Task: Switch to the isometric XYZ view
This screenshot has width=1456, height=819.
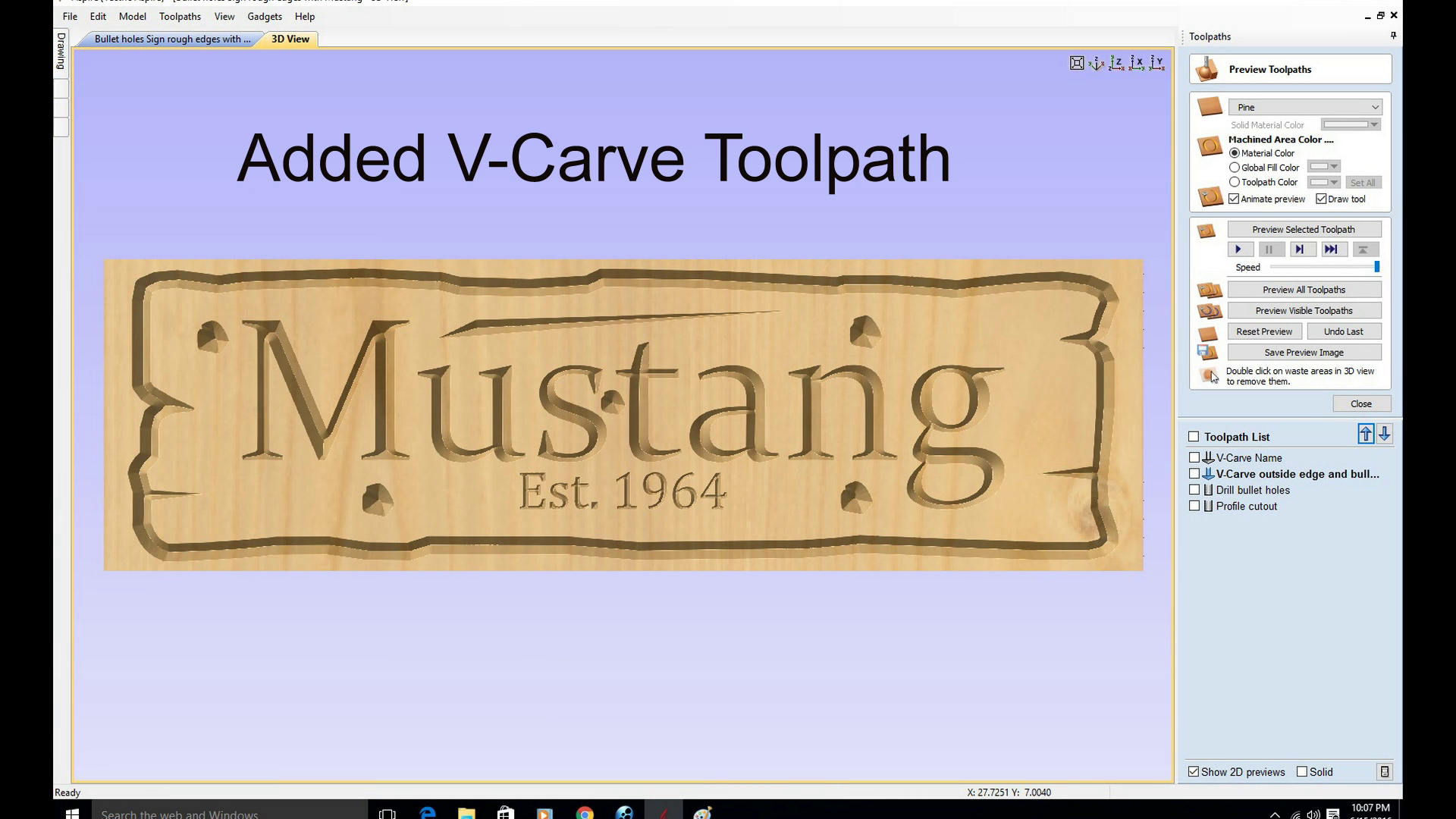Action: (1097, 63)
